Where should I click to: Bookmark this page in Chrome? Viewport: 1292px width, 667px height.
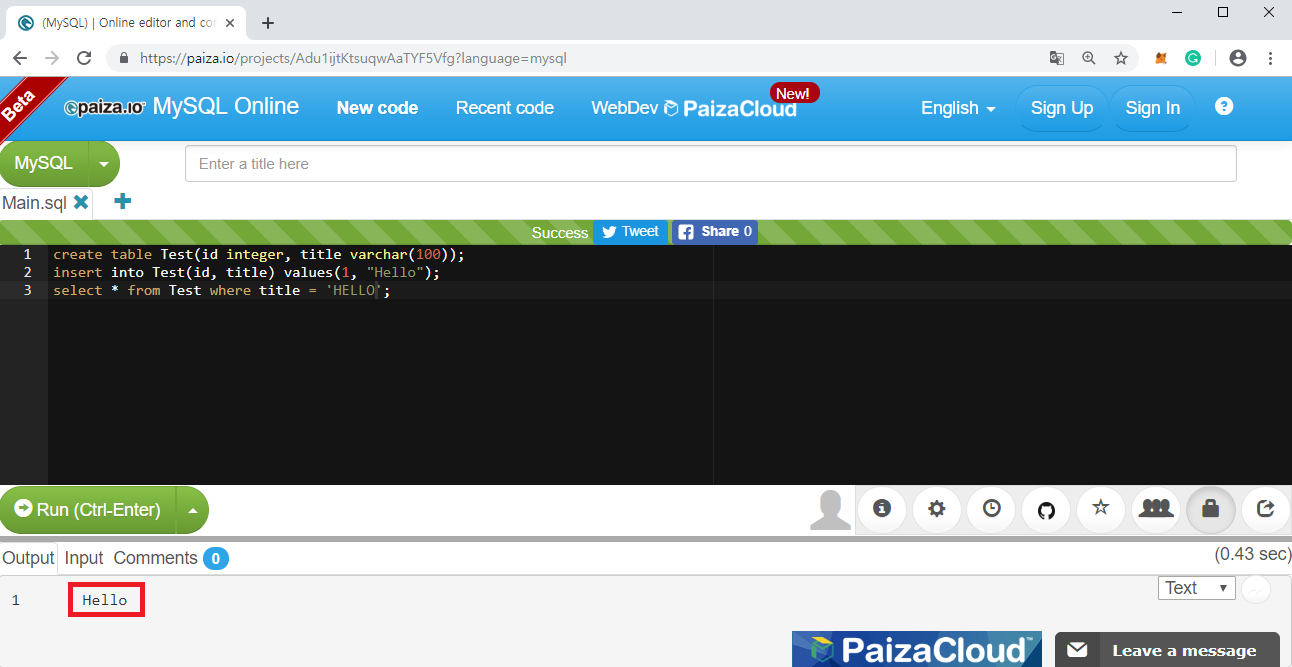[1121, 58]
